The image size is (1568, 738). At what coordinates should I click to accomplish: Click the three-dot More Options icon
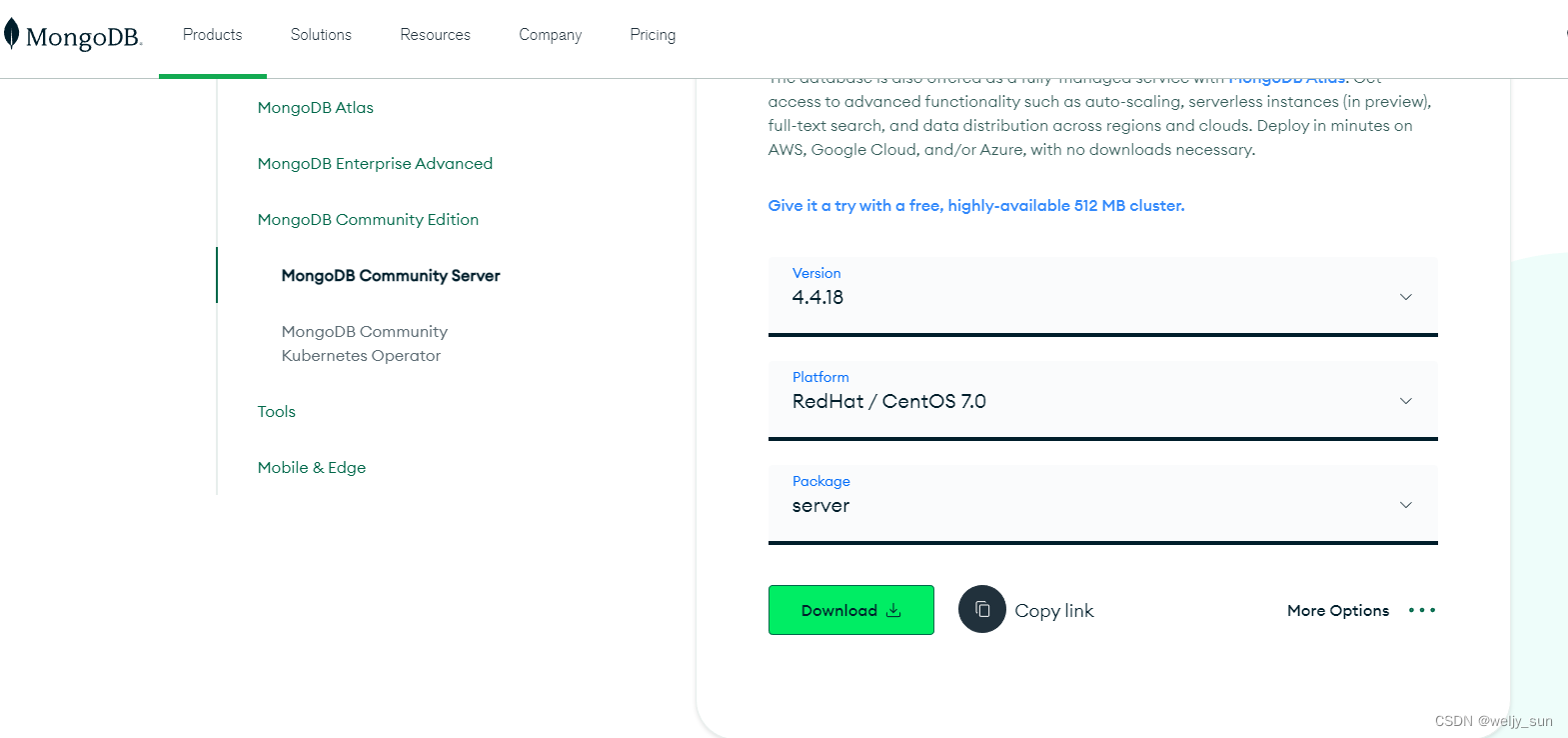coord(1422,610)
